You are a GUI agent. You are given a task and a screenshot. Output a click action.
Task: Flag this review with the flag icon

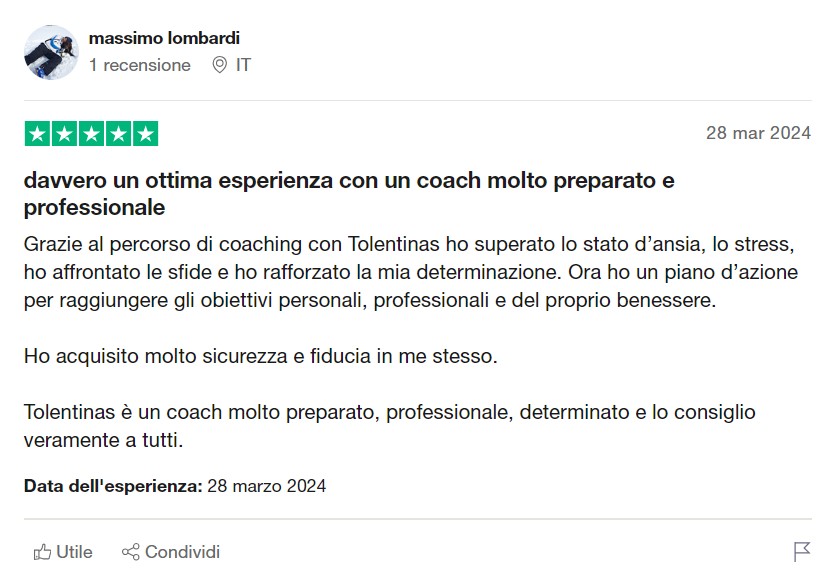pyautogui.click(x=801, y=552)
